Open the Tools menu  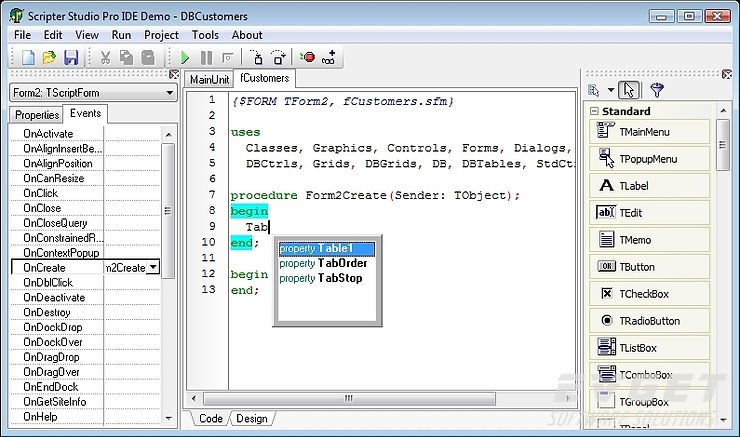tap(205, 35)
